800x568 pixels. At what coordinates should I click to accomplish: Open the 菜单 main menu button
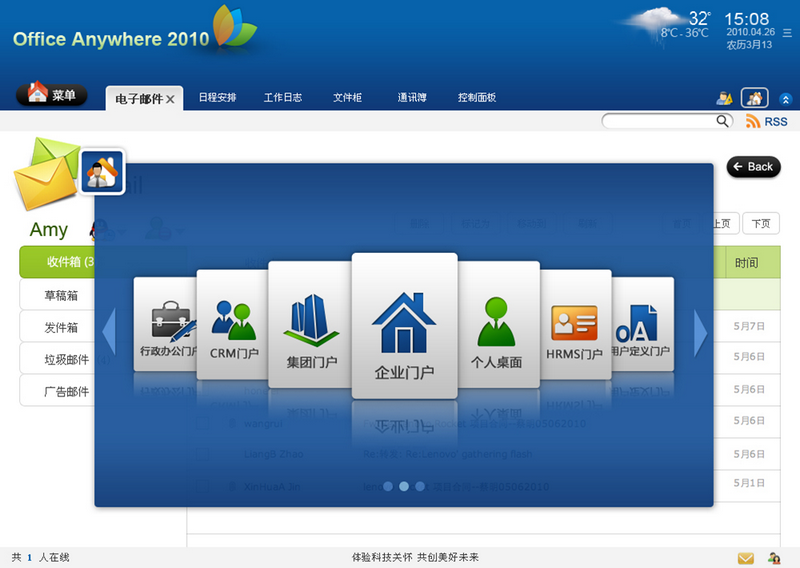coord(52,95)
